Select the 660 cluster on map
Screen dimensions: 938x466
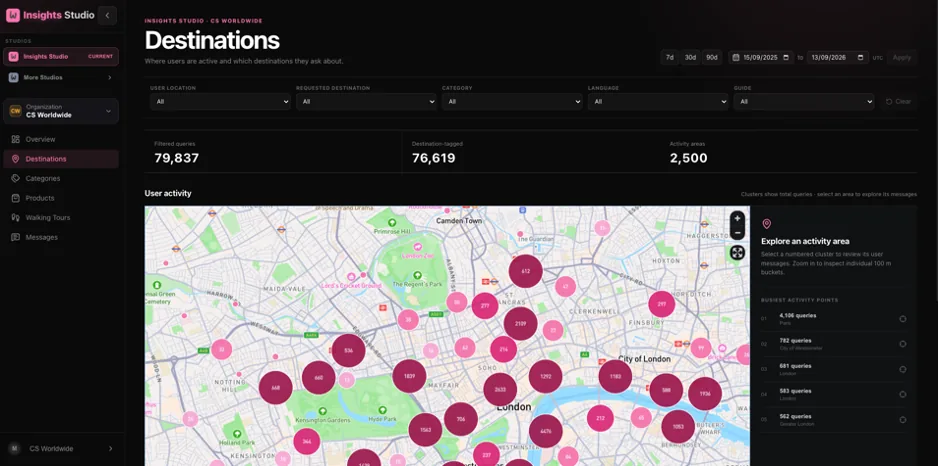point(318,377)
